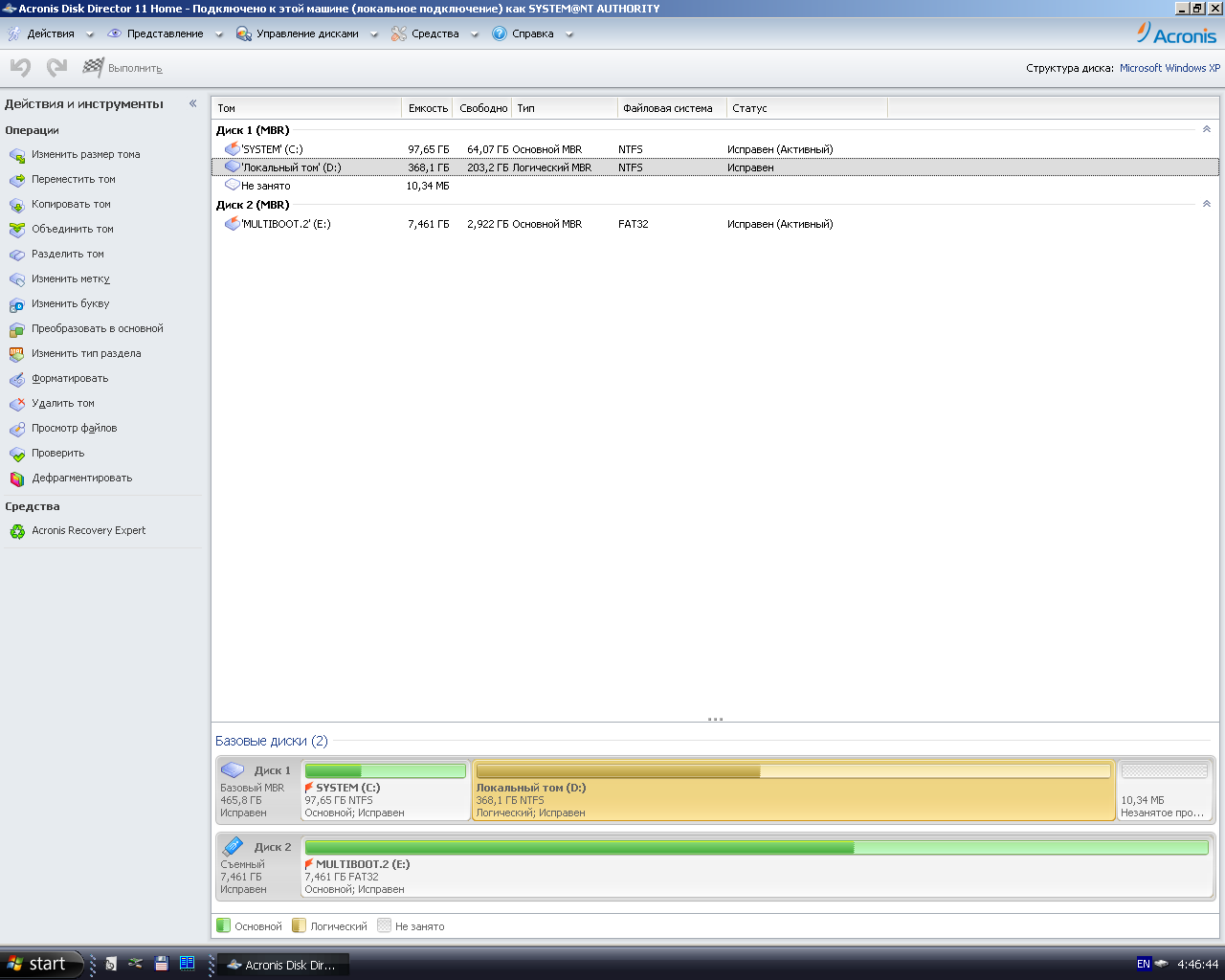Collapse the Диск 1 (MBR) group

click(1206, 129)
